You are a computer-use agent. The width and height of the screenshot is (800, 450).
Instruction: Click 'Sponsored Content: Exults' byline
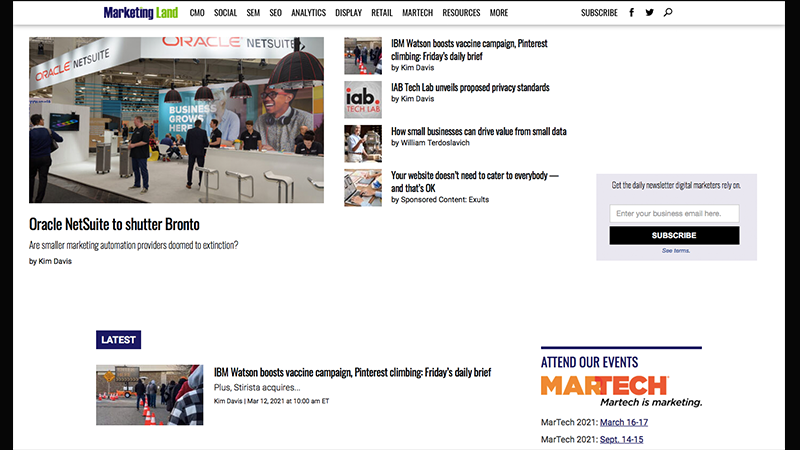point(444,199)
